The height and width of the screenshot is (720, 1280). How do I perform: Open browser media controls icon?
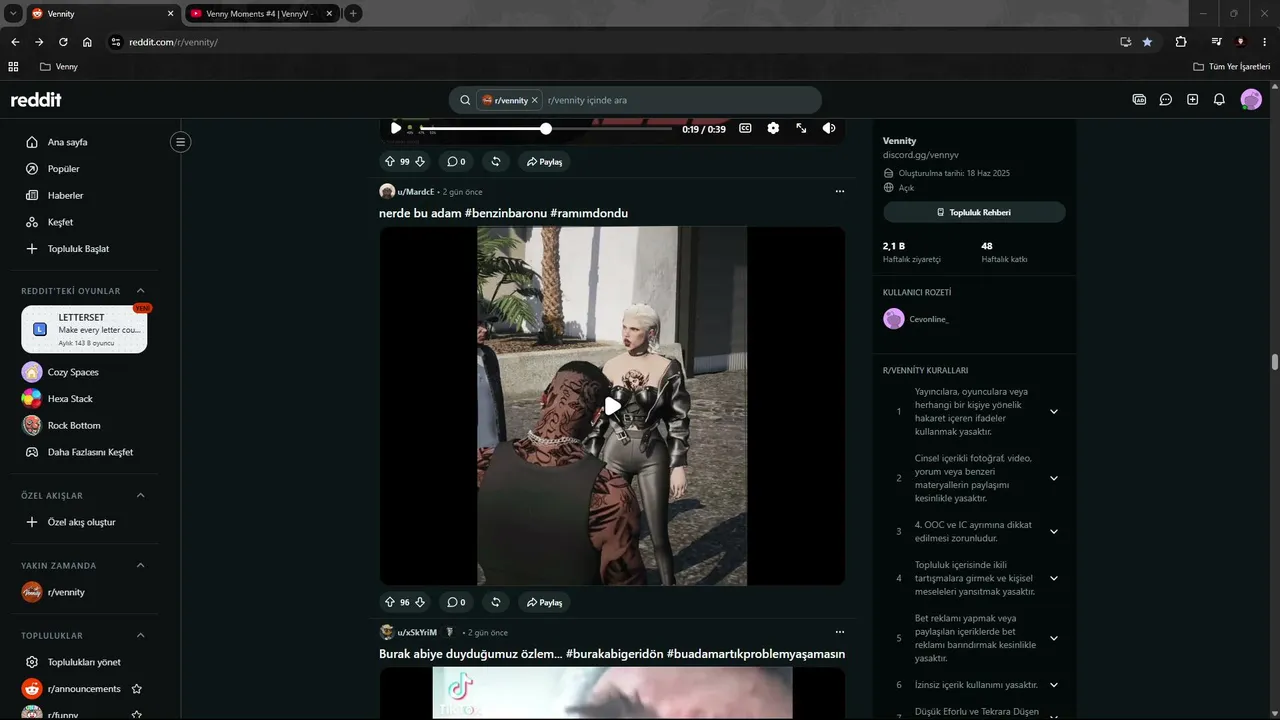[1216, 42]
